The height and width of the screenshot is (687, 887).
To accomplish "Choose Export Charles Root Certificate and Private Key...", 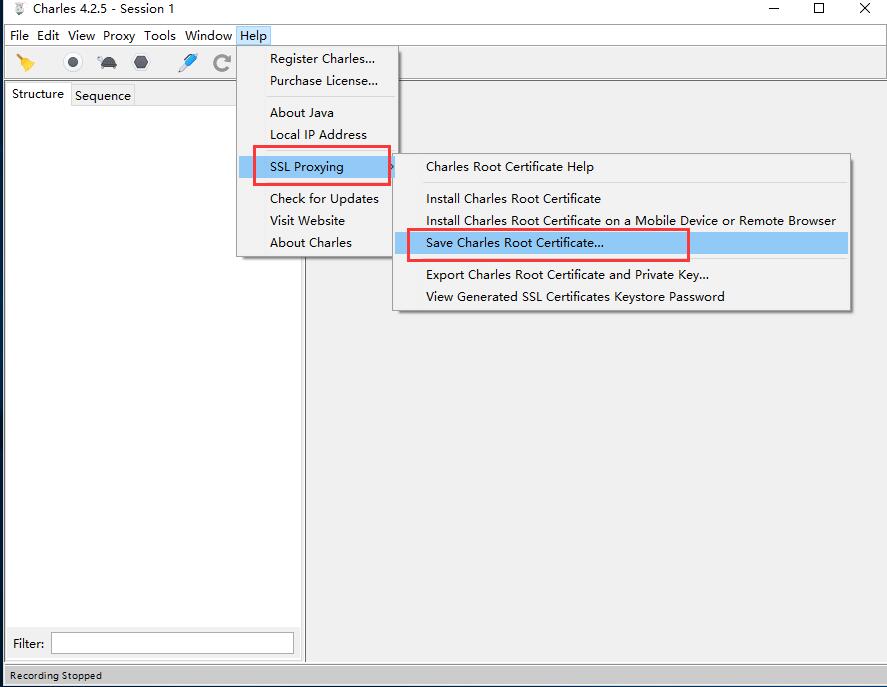I will pos(621,275).
